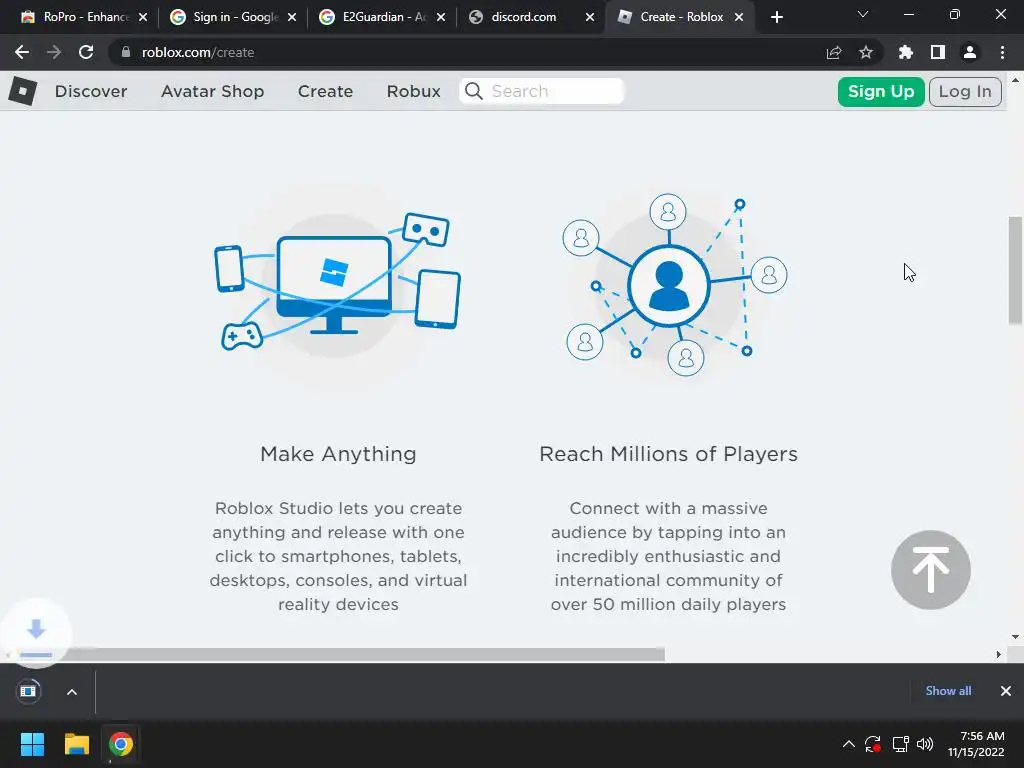Click the vertical page scrollbar thumb
This screenshot has width=1024, height=768.
click(1015, 270)
